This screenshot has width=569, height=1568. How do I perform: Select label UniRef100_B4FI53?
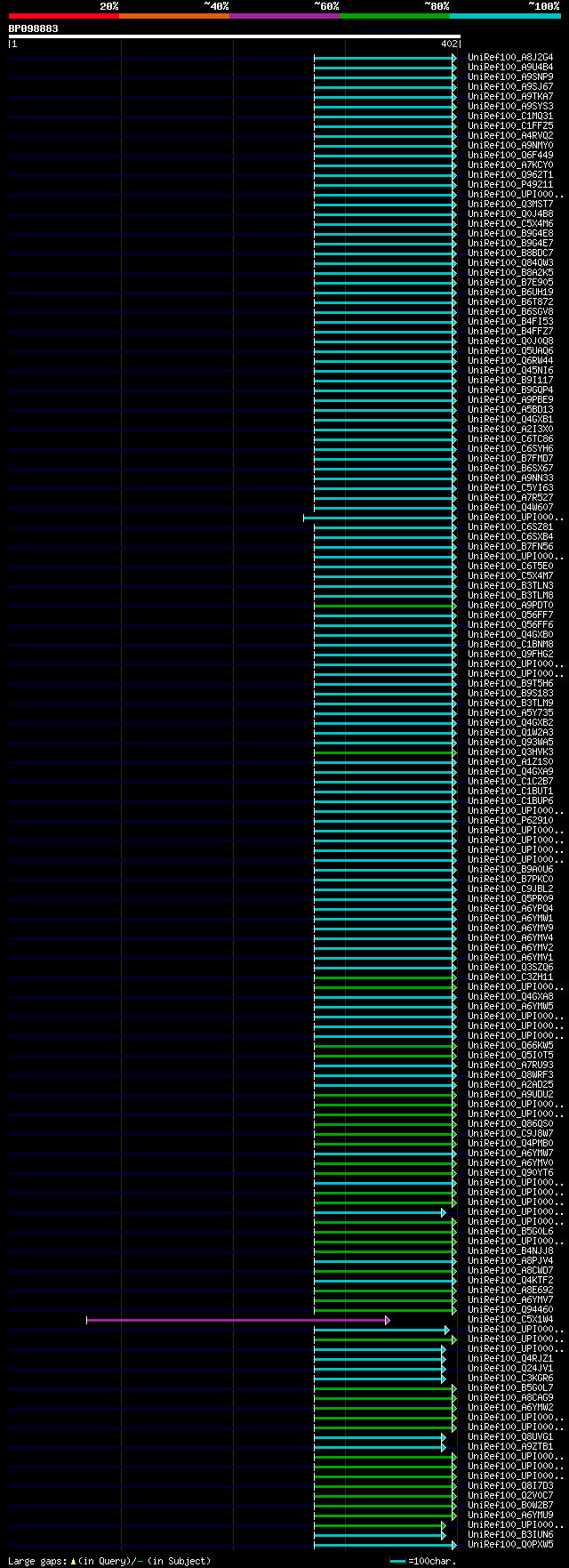coord(510,322)
